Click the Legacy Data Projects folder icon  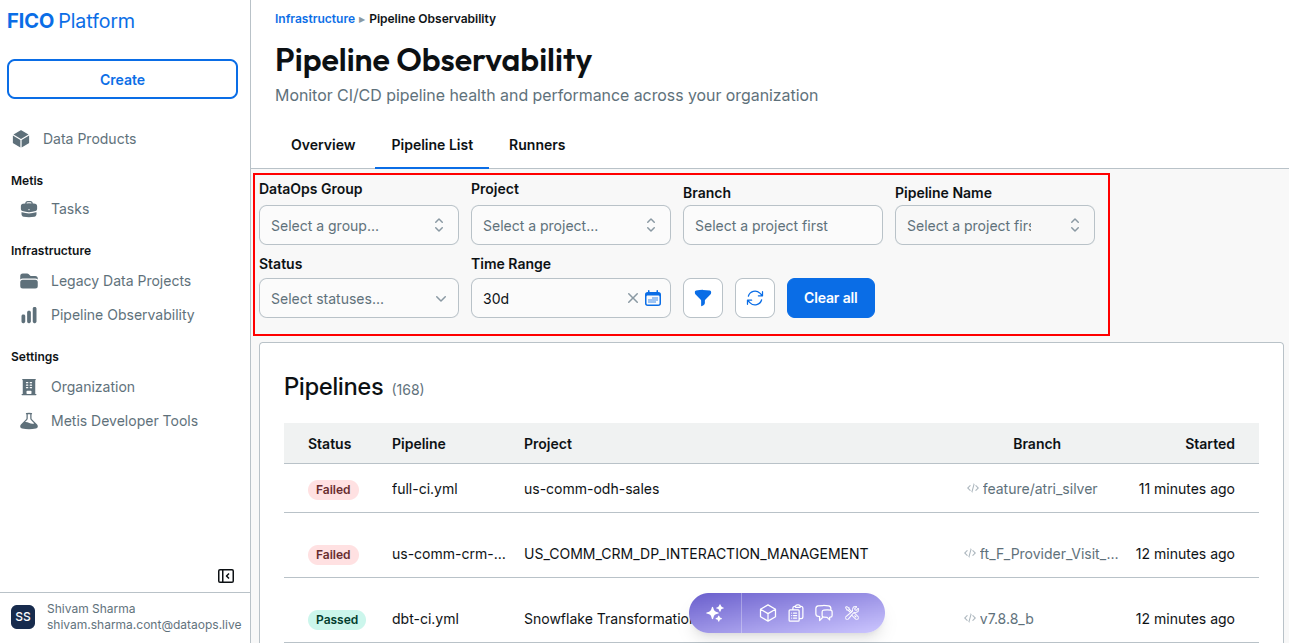[x=30, y=281]
